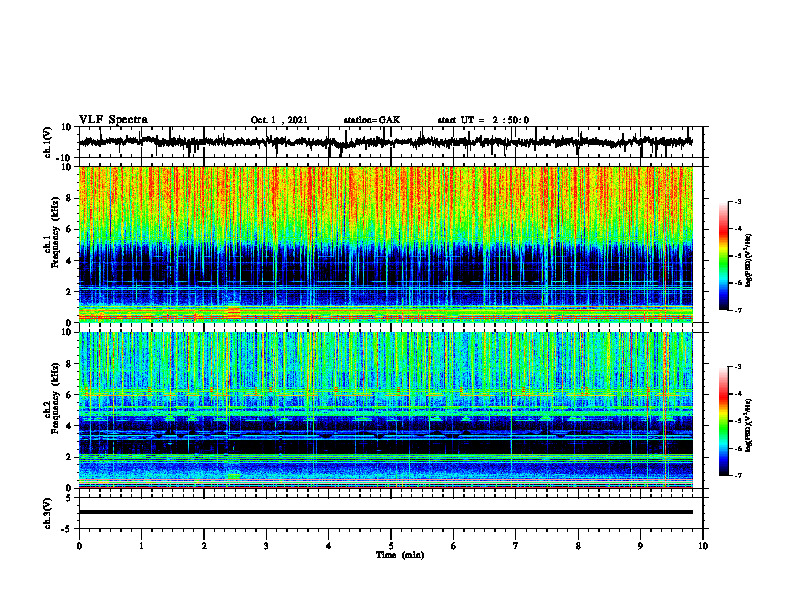792x612 pixels.
Task: Click time axis tick label "3"
Action: point(266,546)
